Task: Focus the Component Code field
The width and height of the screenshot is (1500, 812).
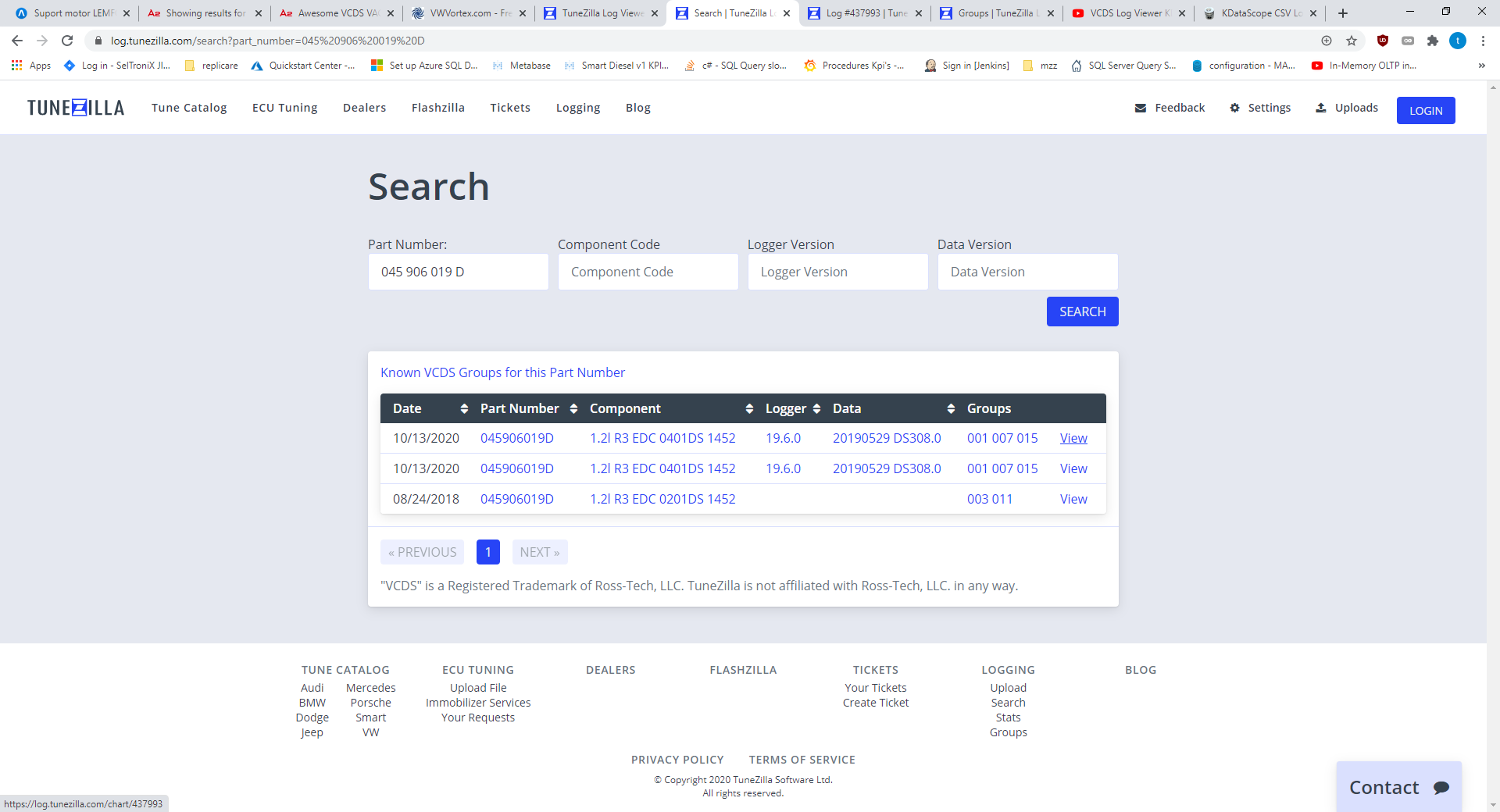Action: tap(648, 272)
